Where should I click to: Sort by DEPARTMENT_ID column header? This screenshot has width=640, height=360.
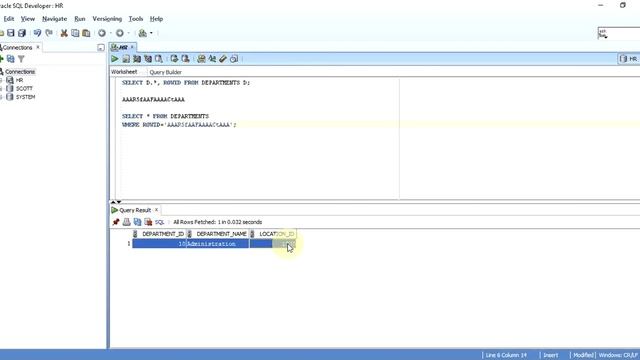tap(159, 234)
